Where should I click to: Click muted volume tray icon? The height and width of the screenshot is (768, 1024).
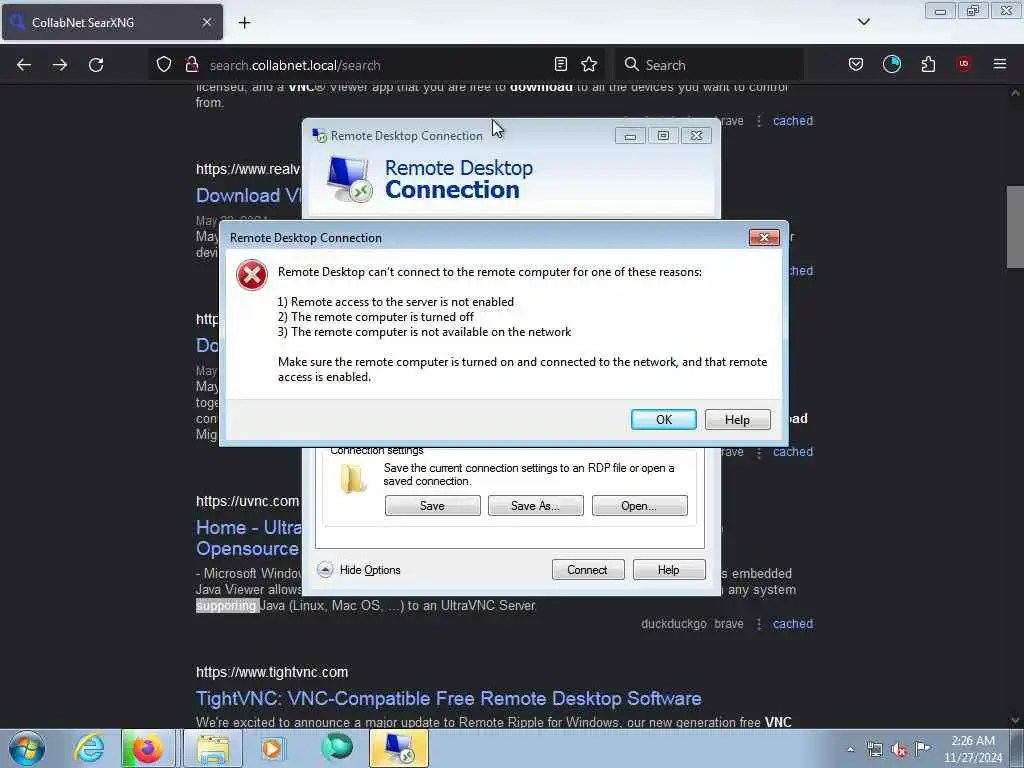click(899, 750)
